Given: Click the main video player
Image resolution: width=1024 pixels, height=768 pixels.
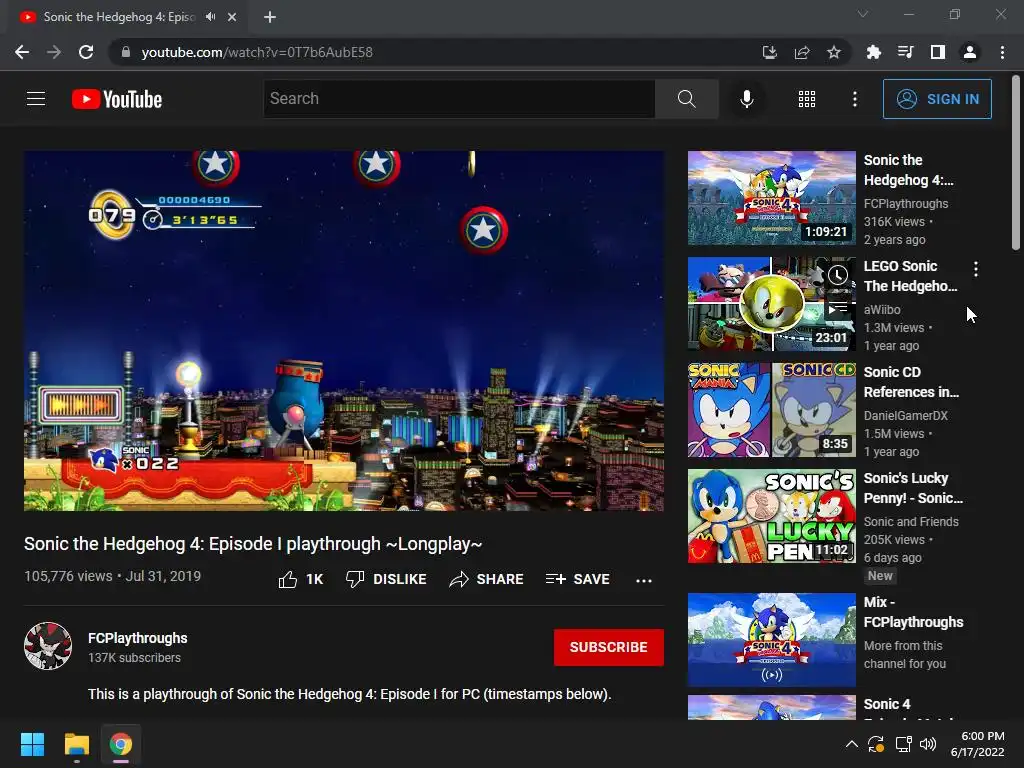Looking at the screenshot, I should (344, 331).
